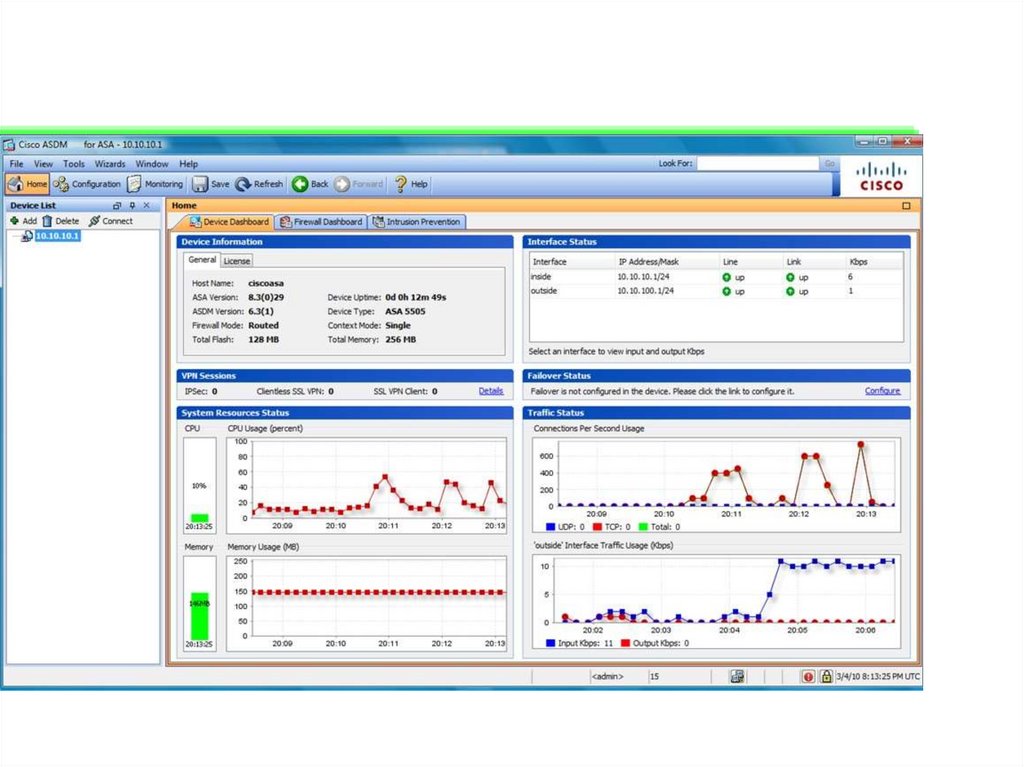
Task: Open the View menu
Action: 43,164
